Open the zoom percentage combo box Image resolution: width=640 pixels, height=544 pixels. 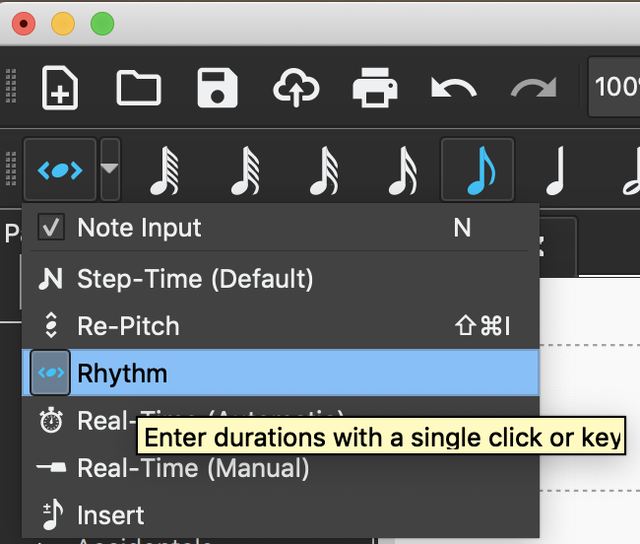[x=615, y=87]
